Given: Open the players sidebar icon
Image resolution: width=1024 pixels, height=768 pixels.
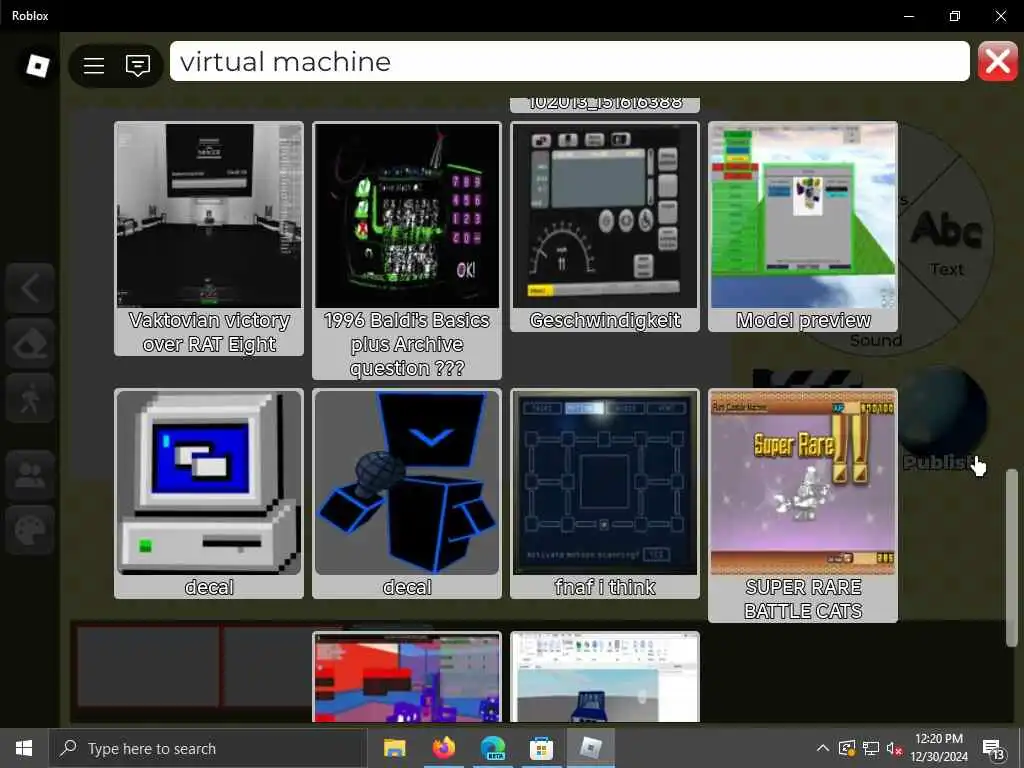Looking at the screenshot, I should 29,475.
